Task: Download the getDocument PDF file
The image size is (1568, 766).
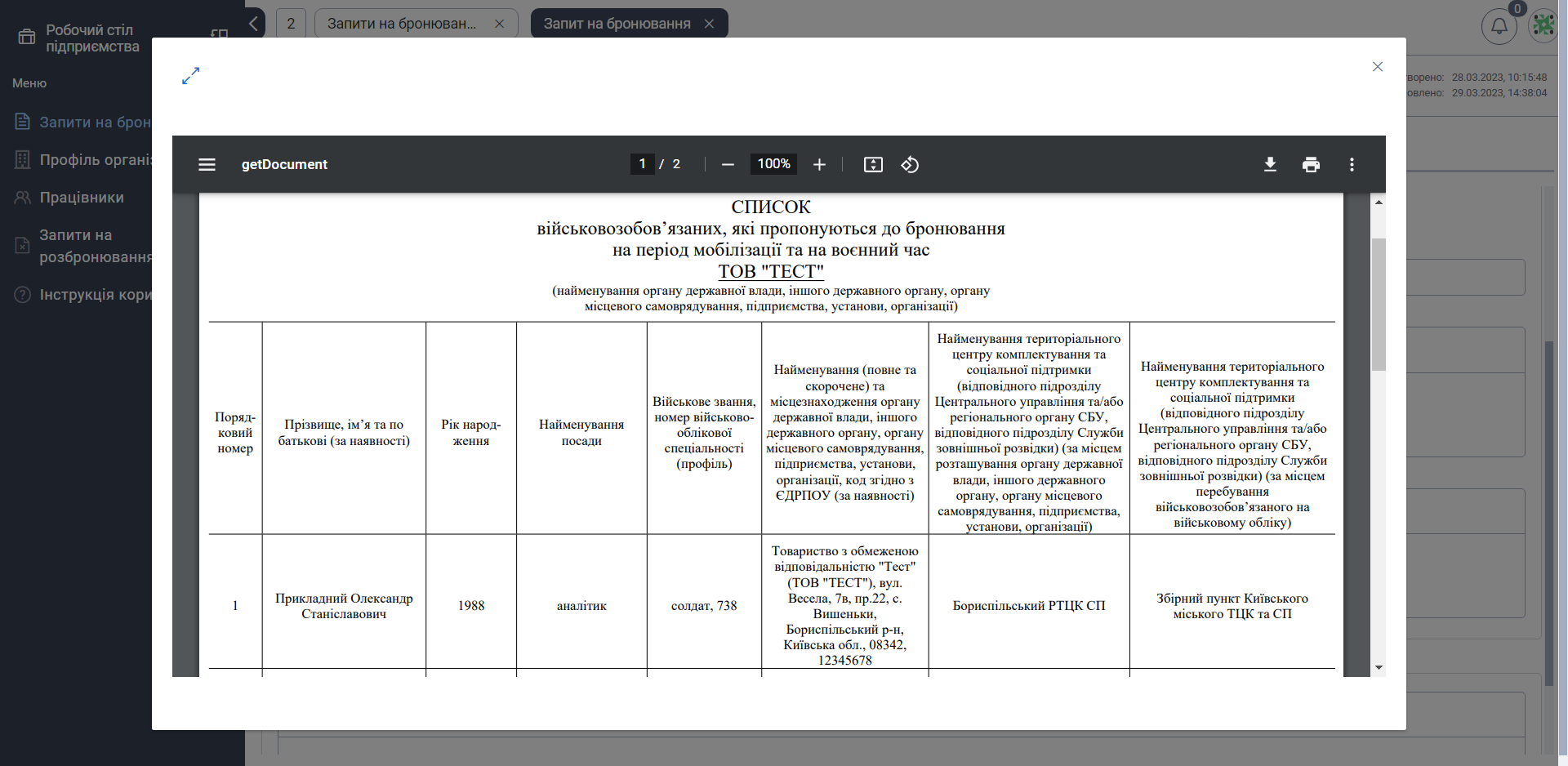Action: coord(1270,165)
